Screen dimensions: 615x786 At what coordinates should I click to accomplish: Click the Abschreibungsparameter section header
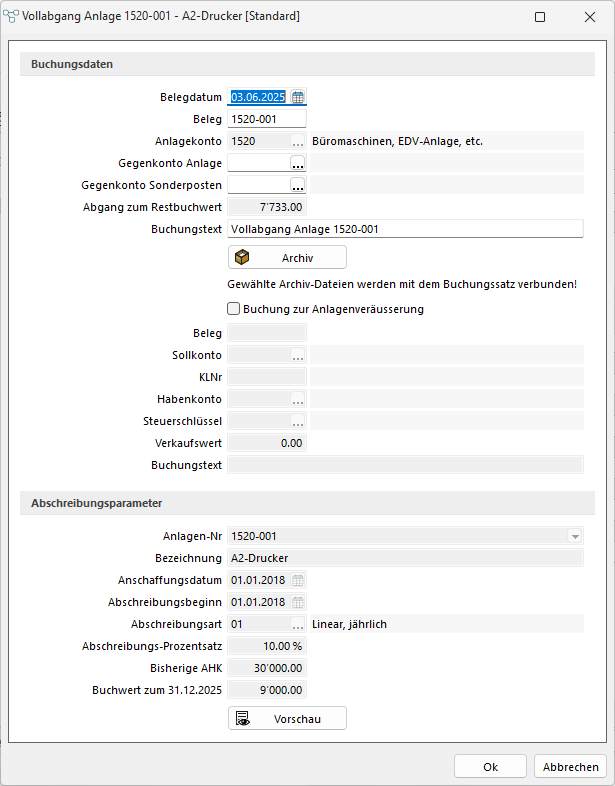[307, 503]
